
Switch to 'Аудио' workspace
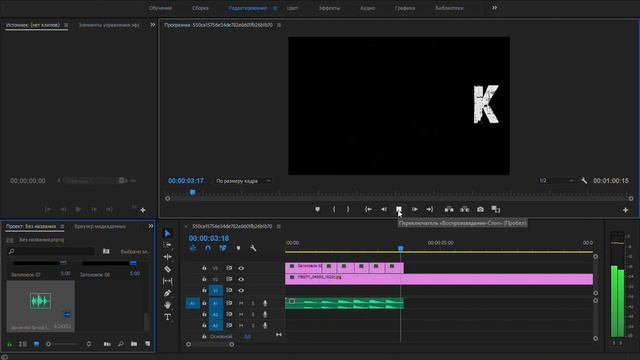[x=367, y=8]
